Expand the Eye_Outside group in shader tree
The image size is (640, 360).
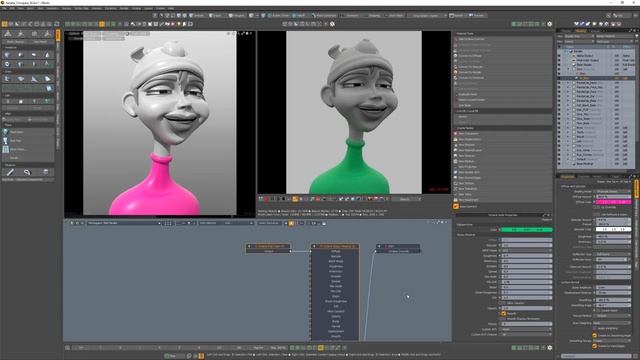tap(568, 155)
